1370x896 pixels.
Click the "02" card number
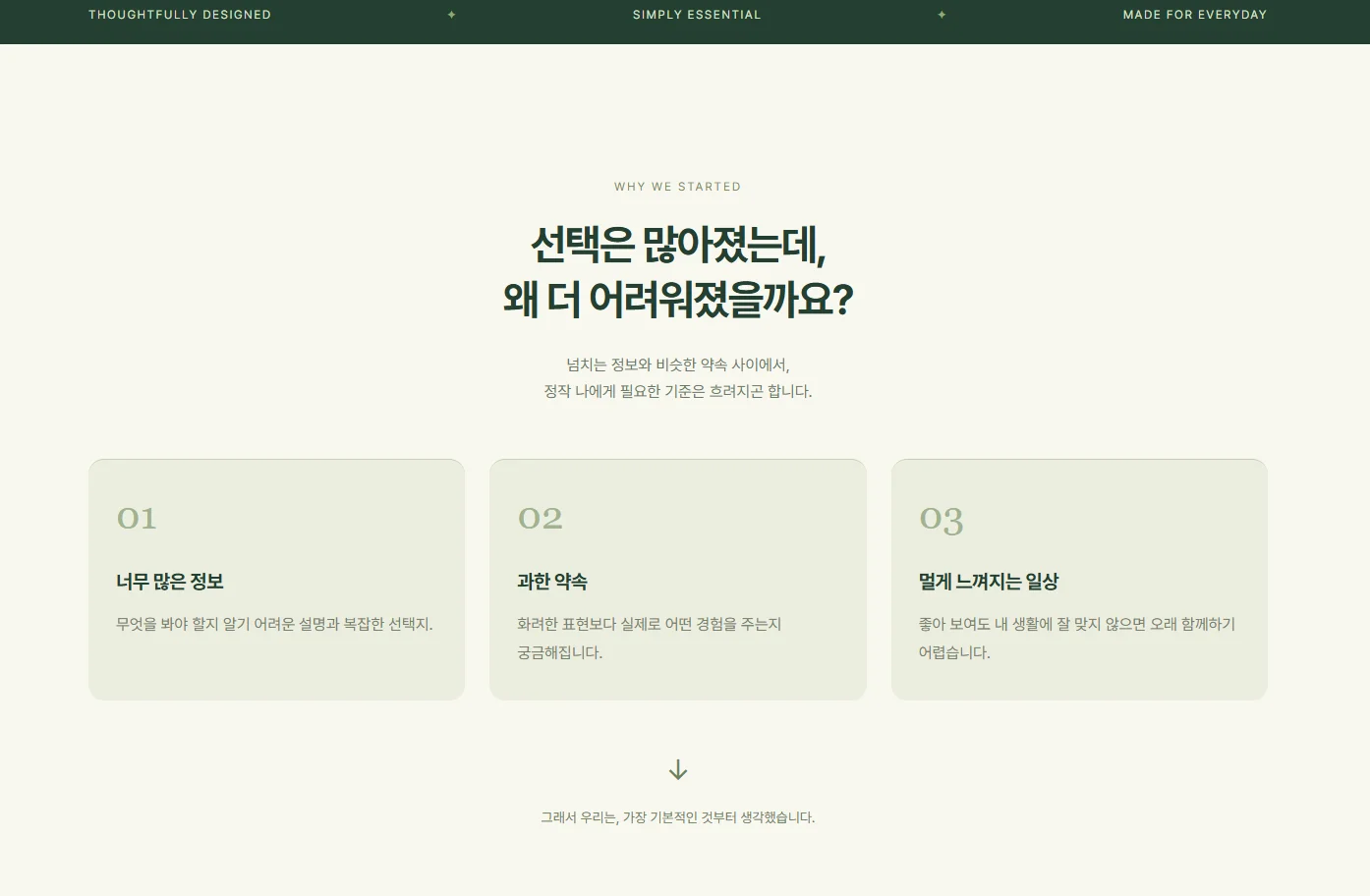click(541, 518)
